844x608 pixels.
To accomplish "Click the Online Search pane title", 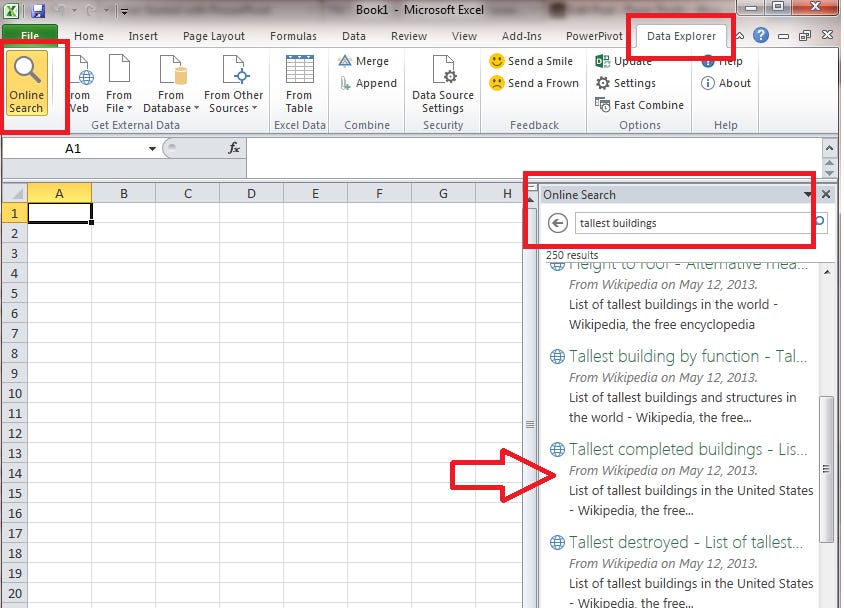I will tap(579, 195).
